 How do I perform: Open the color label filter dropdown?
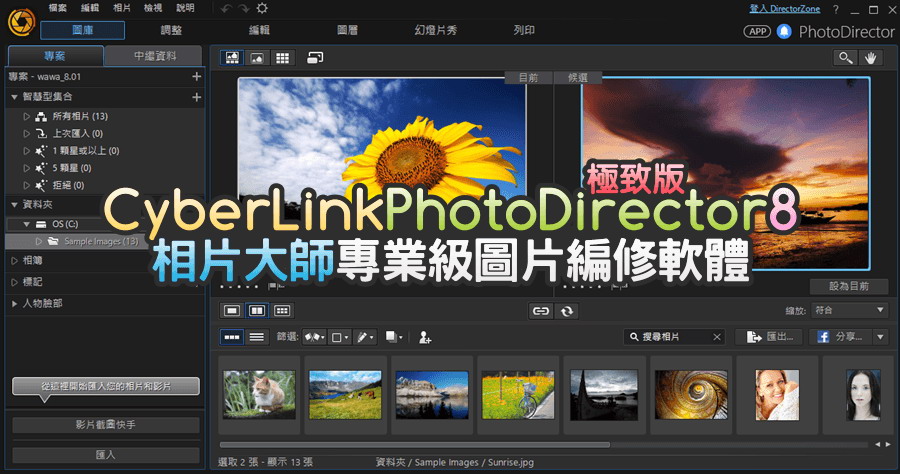(x=340, y=337)
